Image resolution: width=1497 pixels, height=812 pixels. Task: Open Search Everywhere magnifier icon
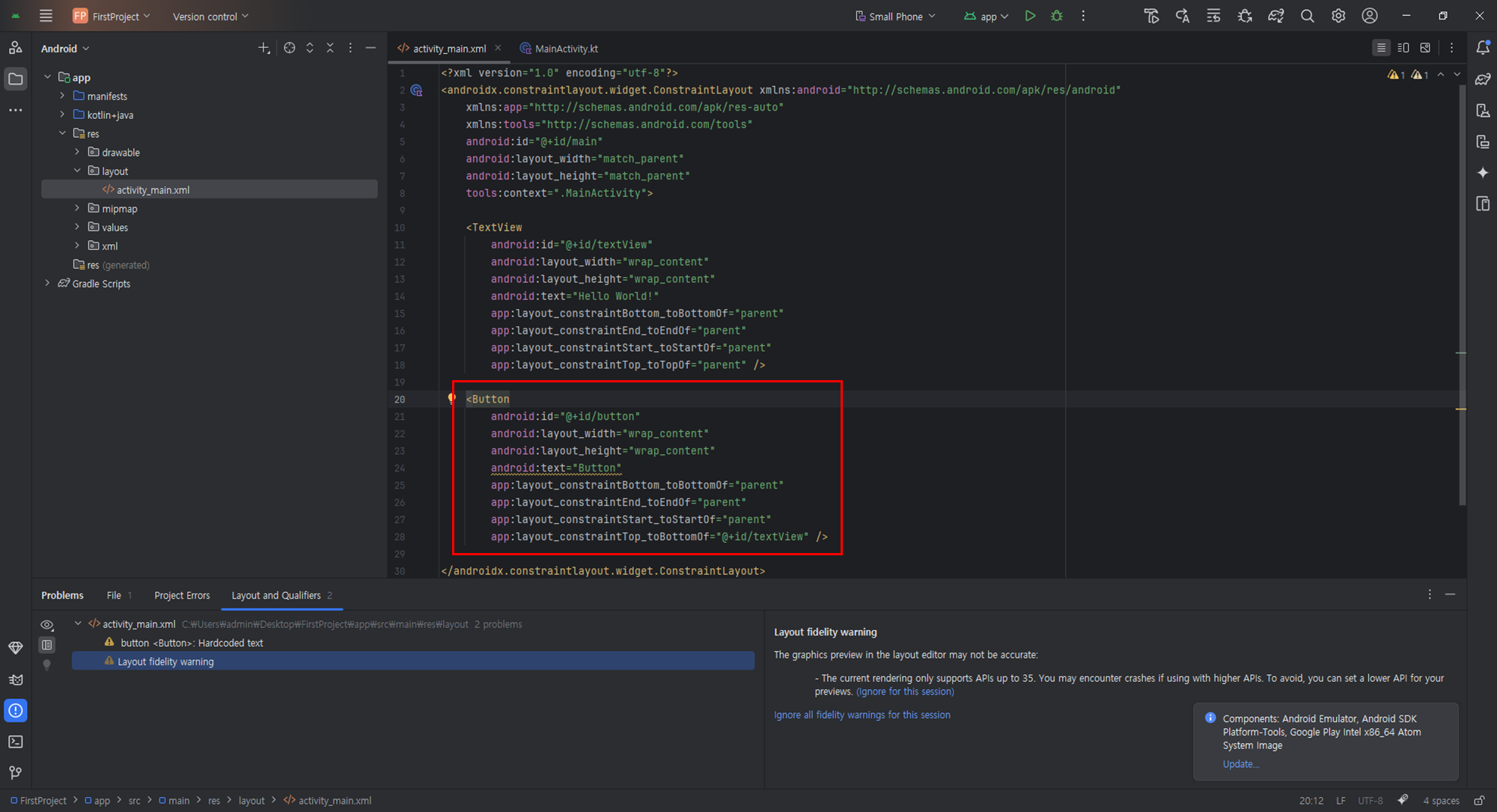coord(1307,16)
